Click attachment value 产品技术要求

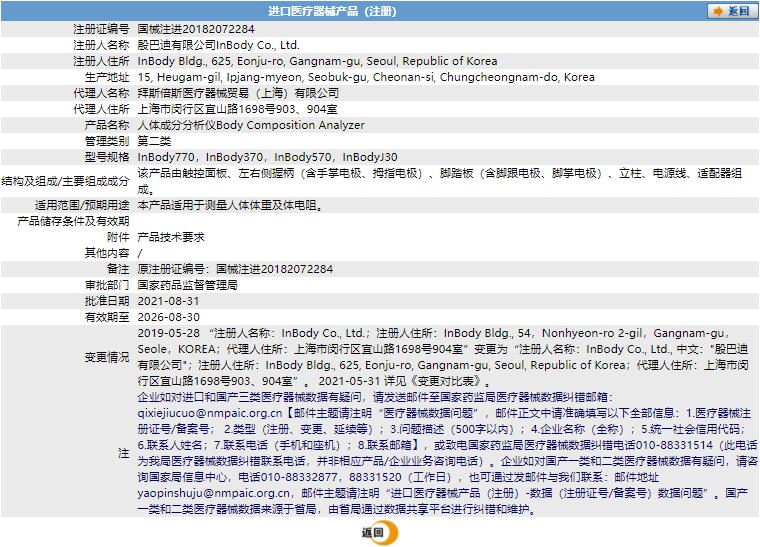pyautogui.click(x=171, y=237)
